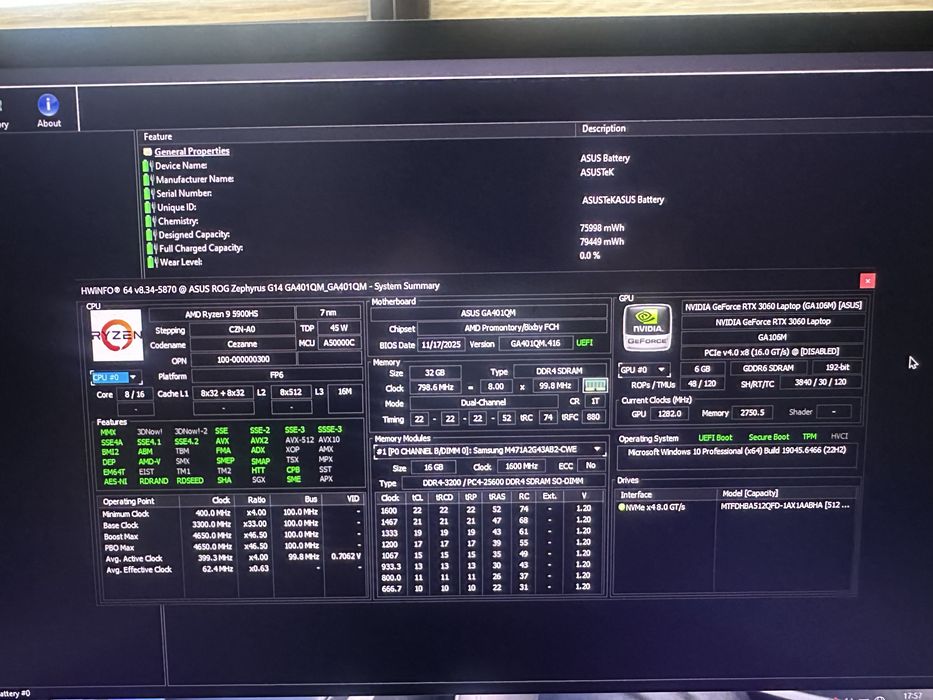
Task: Select the Boost Max operating point row
Action: click(231, 536)
